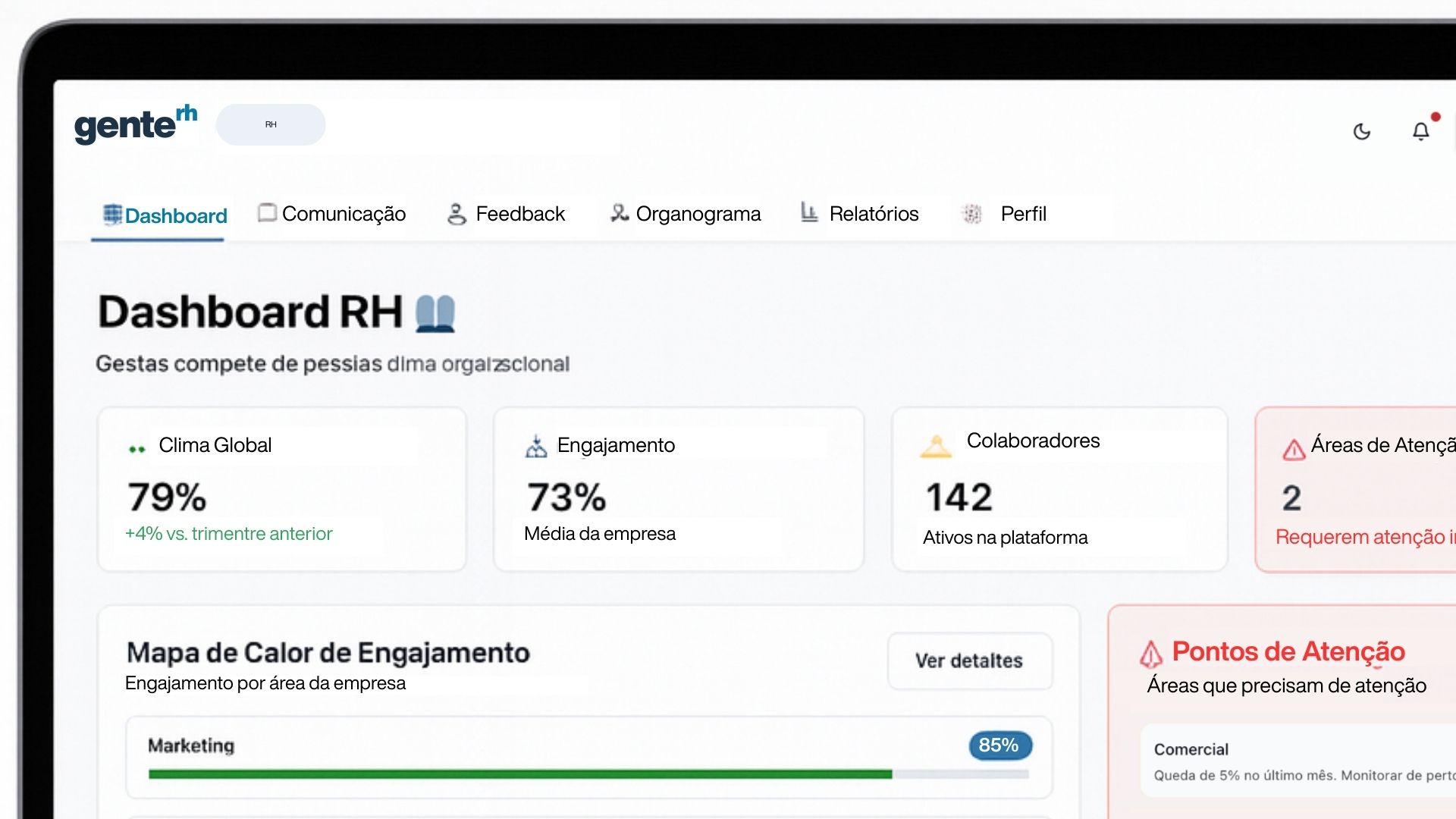Viewport: 1456px width, 819px height.
Task: Click the Dashboard grid icon
Action: pos(112,215)
